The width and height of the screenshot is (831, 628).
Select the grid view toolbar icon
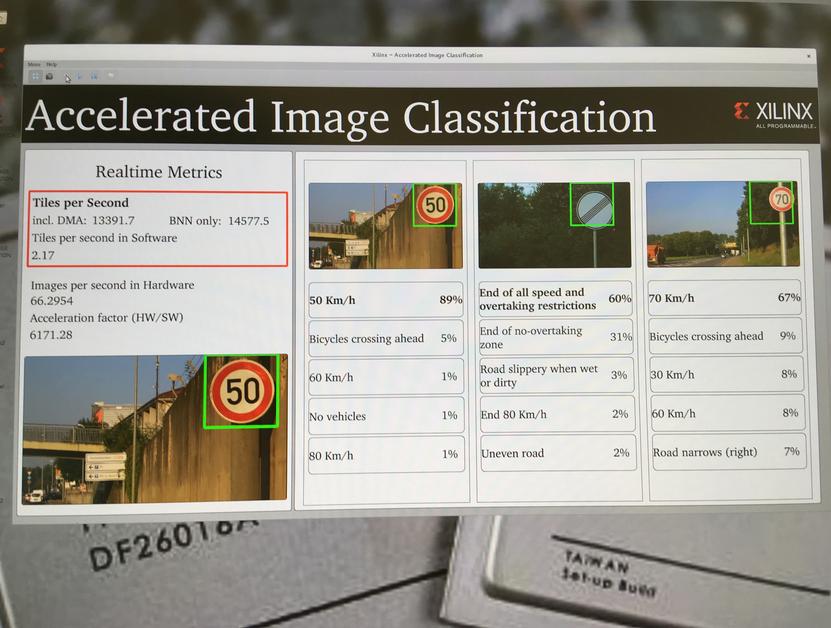tap(36, 76)
